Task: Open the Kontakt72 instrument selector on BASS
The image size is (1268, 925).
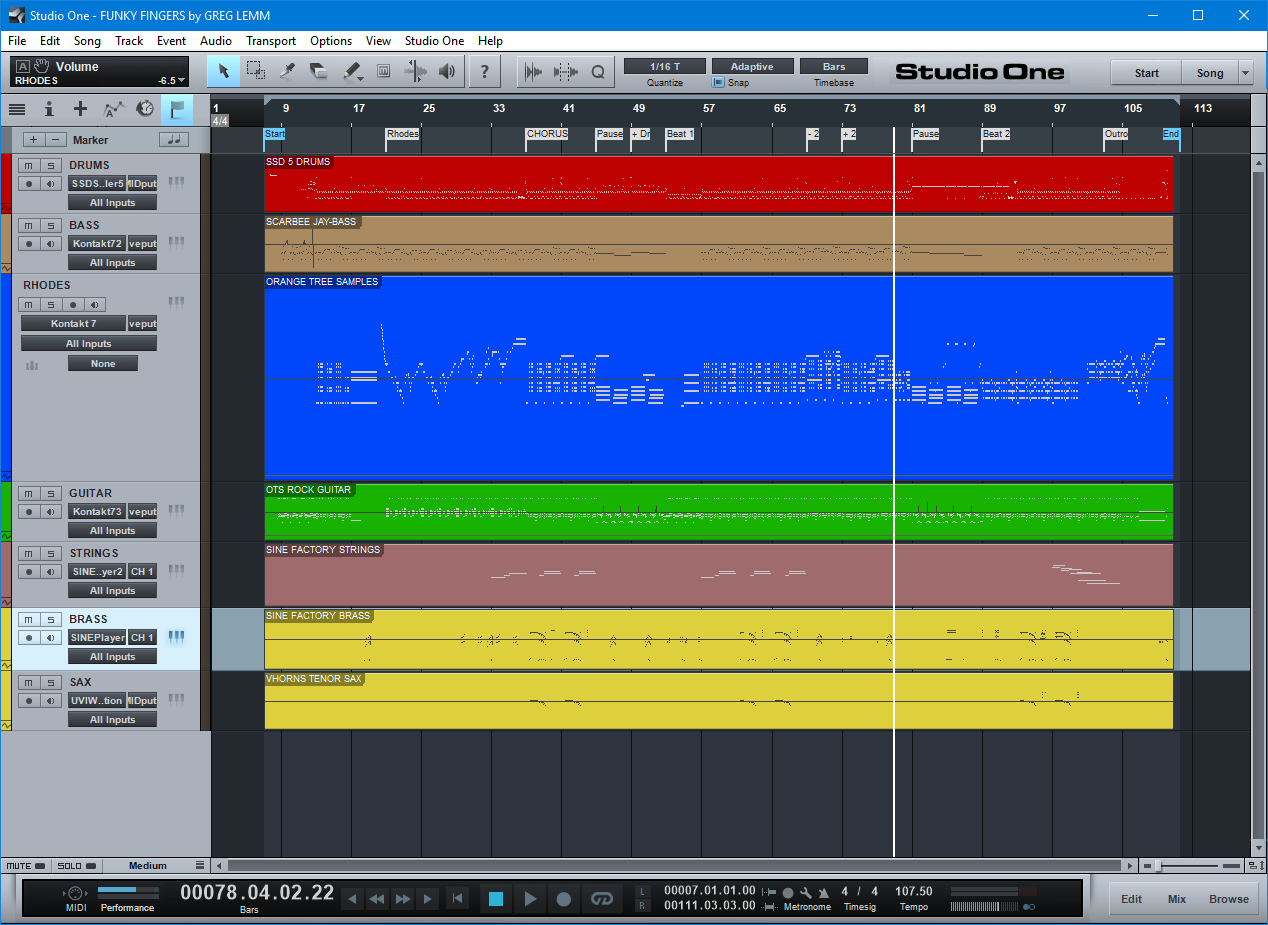Action: click(x=97, y=244)
